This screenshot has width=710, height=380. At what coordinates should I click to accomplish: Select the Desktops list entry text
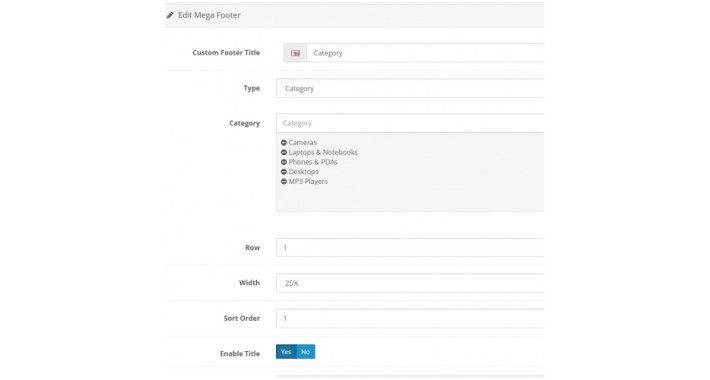point(303,172)
